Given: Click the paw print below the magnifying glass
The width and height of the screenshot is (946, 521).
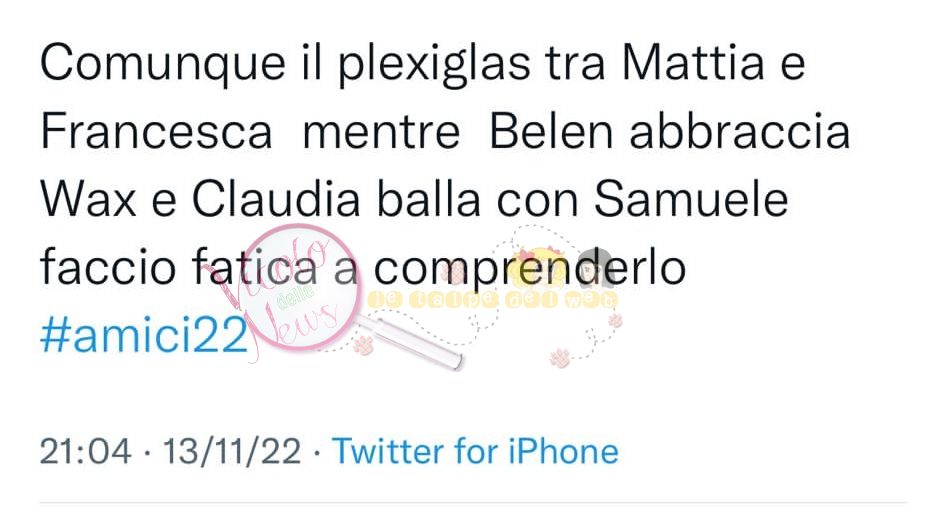Looking at the screenshot, I should point(363,346).
